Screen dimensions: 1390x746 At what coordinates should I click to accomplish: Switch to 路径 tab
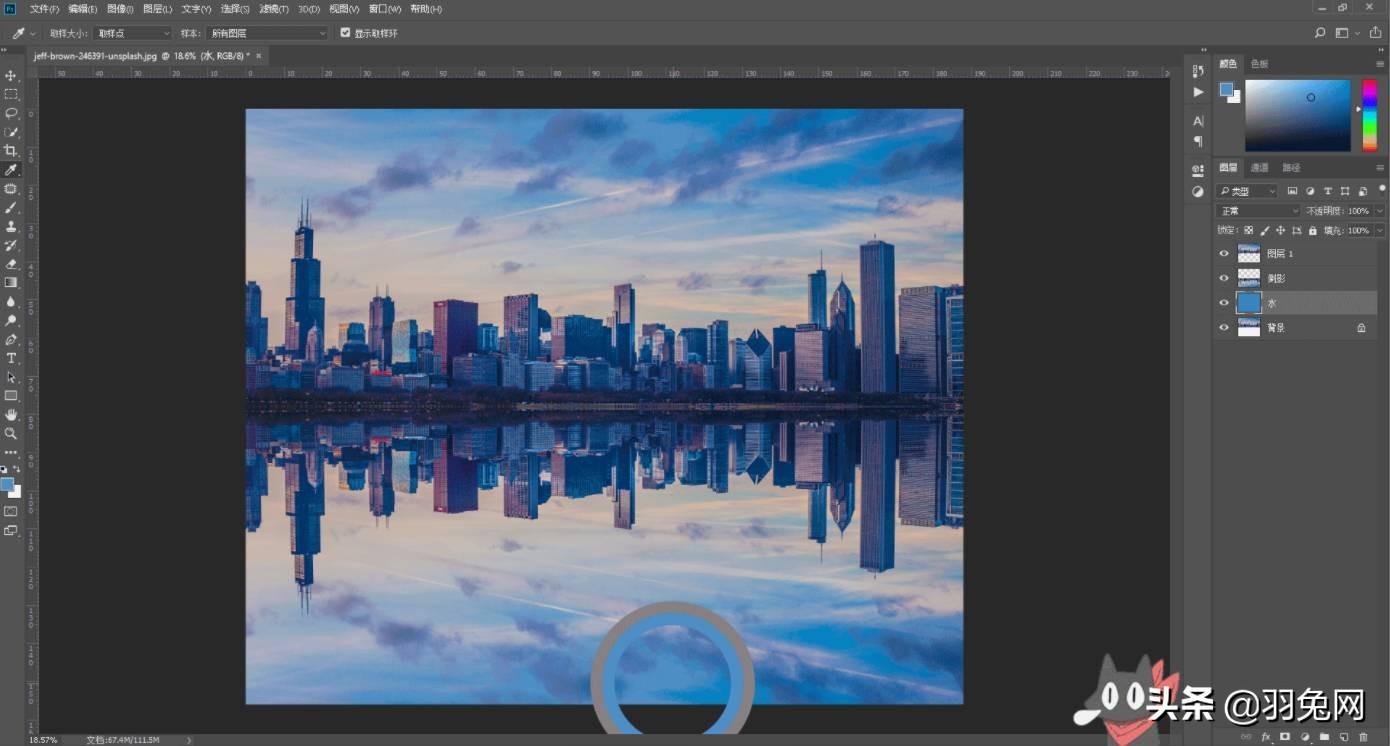coord(1291,167)
